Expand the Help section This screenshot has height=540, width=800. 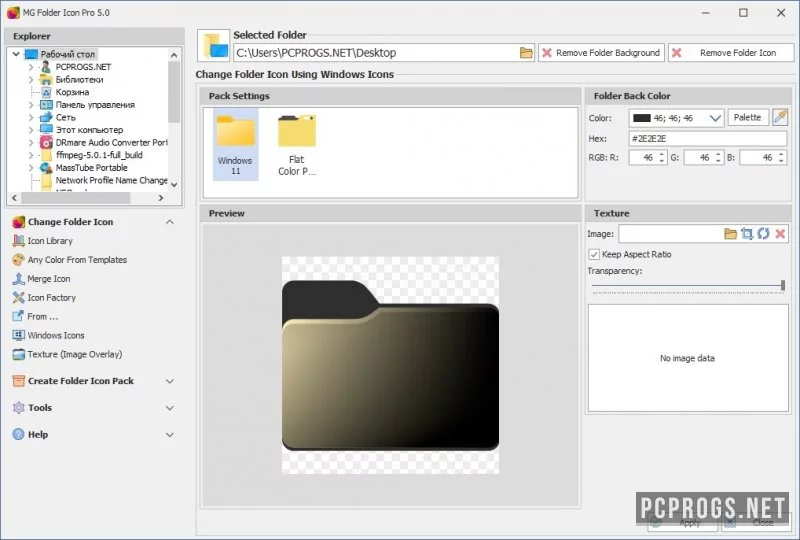[x=170, y=435]
